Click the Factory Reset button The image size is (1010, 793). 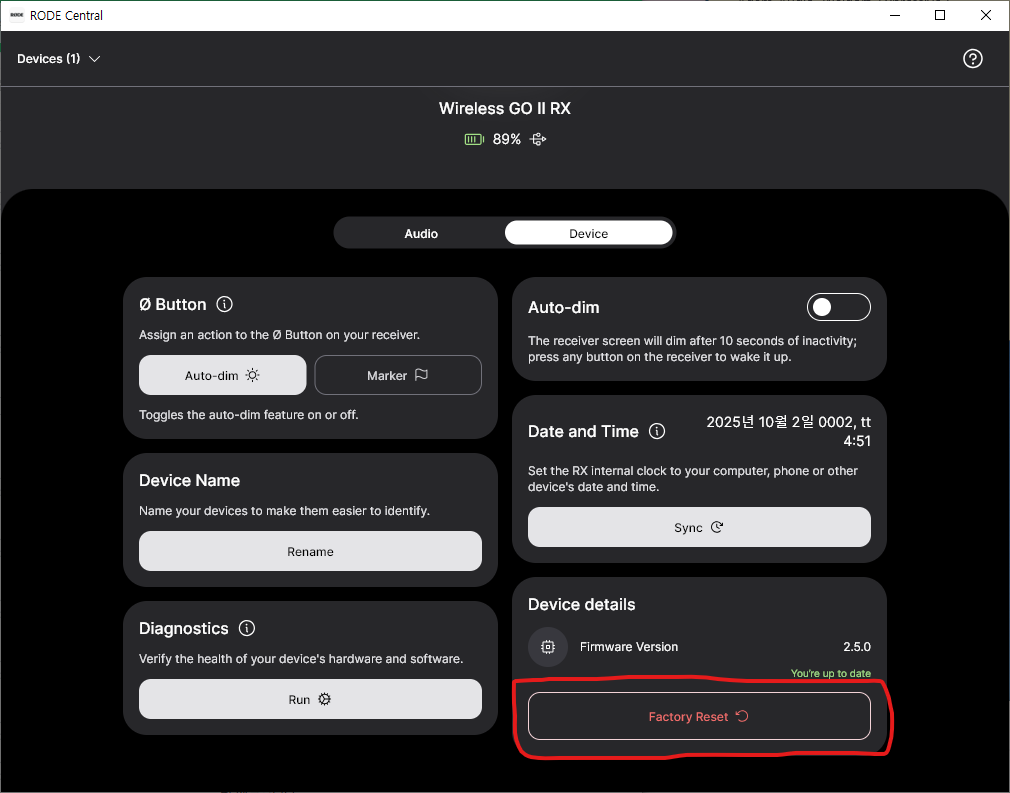[699, 716]
